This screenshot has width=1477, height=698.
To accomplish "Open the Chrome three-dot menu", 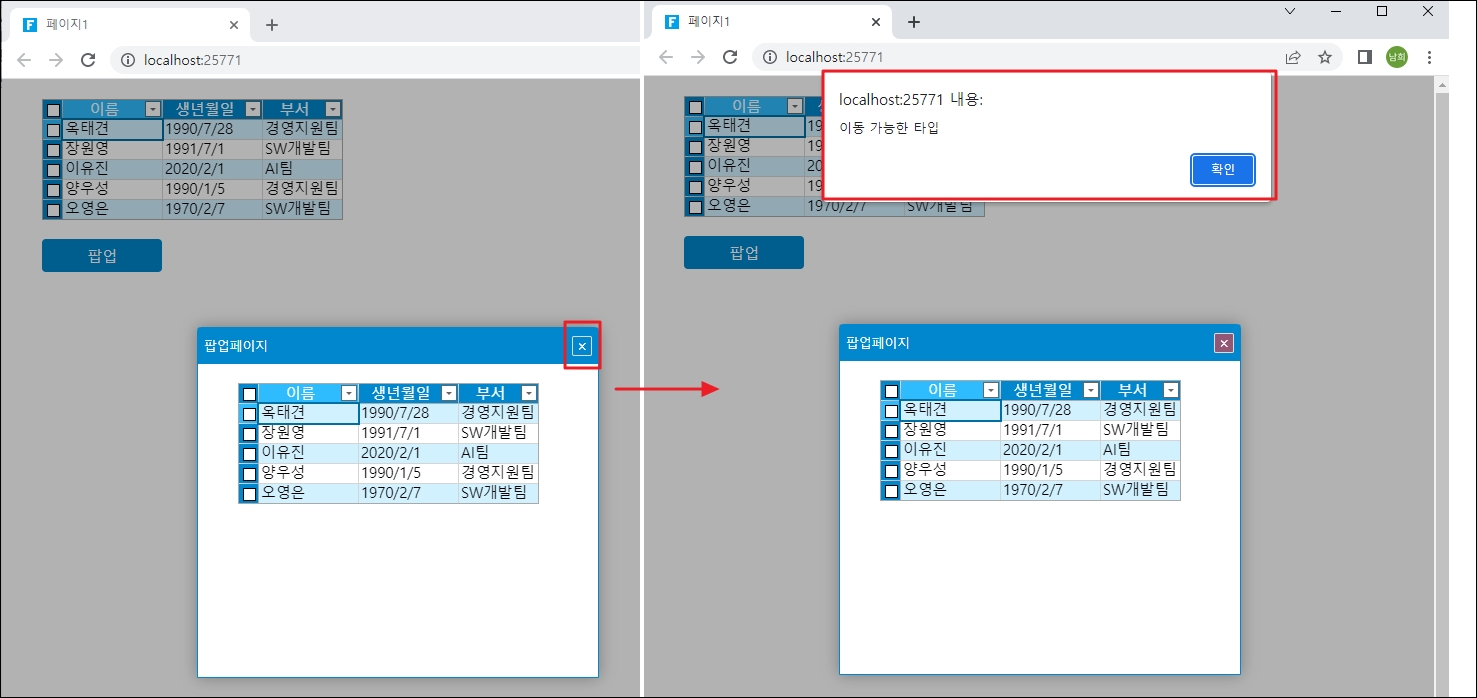I will 1429,57.
